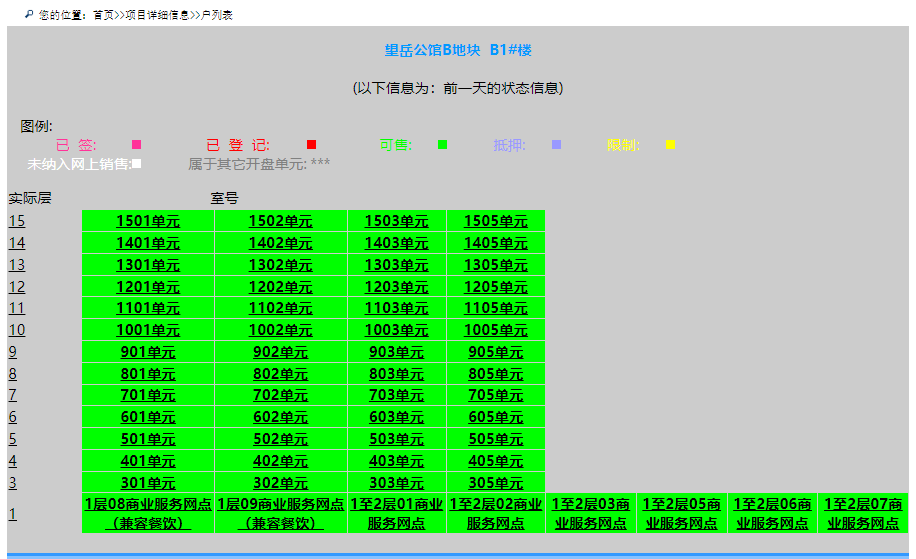The image size is (916, 559).
Task: View unit 502单元
Action: [x=280, y=439]
